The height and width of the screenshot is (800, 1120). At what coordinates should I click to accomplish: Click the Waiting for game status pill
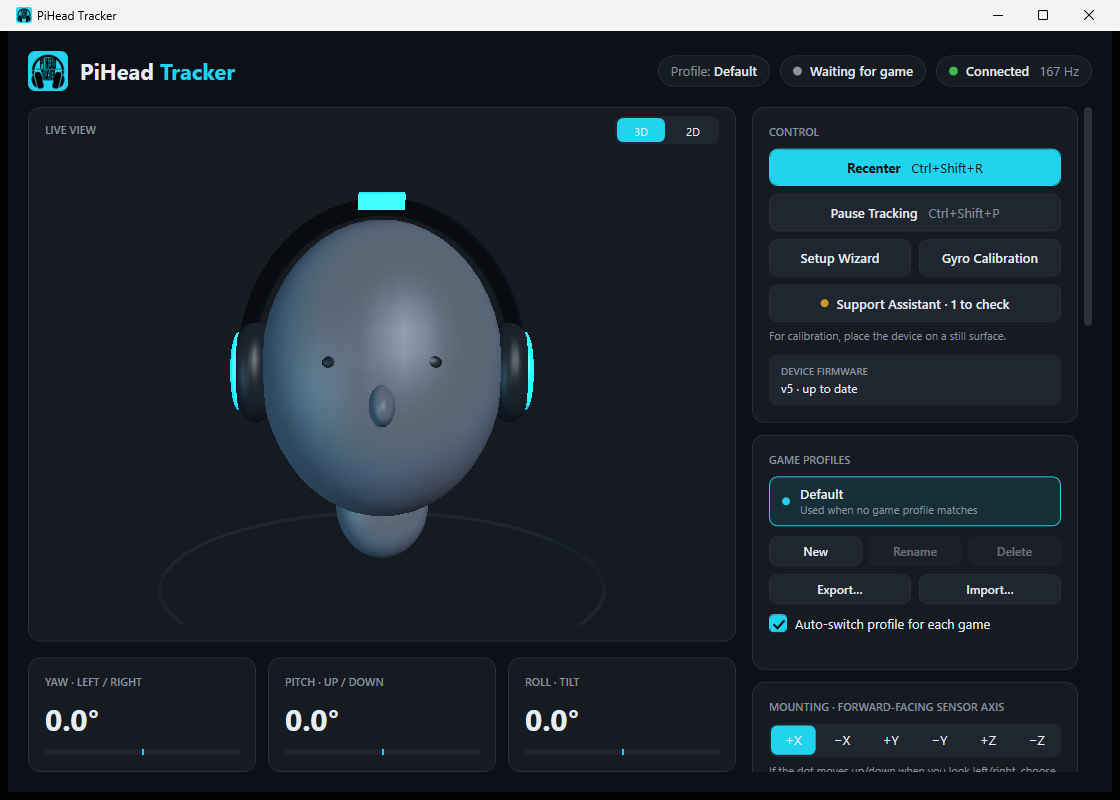click(853, 71)
